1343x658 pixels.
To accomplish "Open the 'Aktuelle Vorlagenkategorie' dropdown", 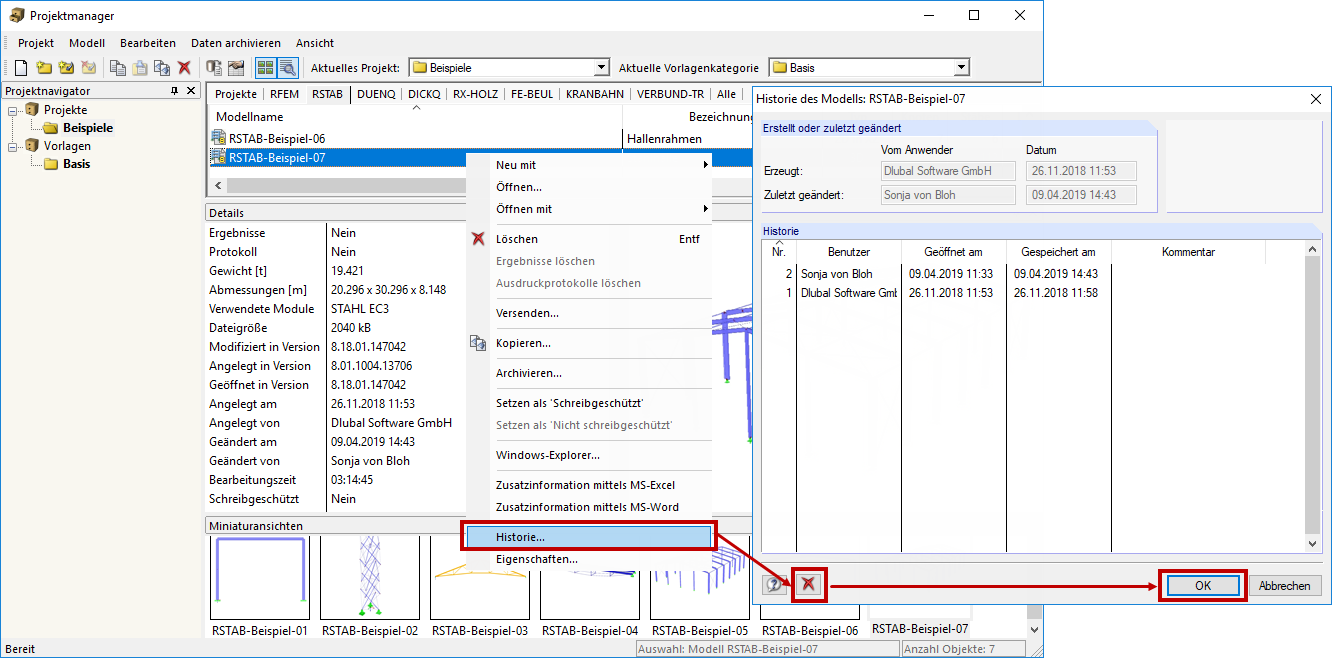I will coord(962,67).
